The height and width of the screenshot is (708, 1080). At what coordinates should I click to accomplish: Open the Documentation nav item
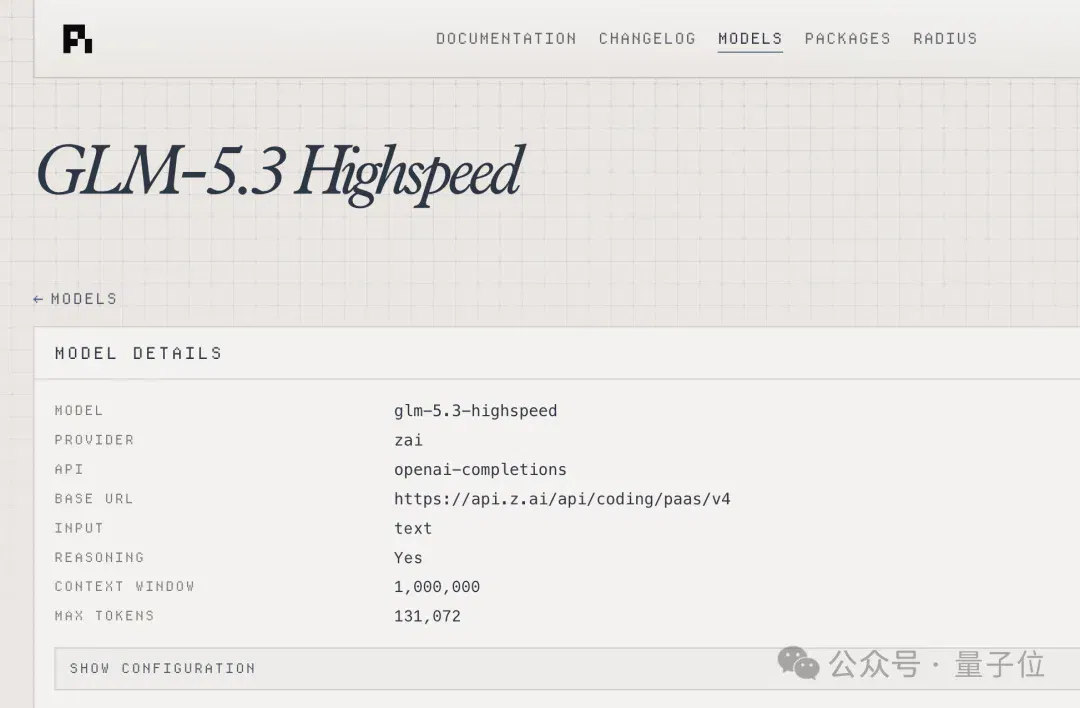[x=506, y=39]
